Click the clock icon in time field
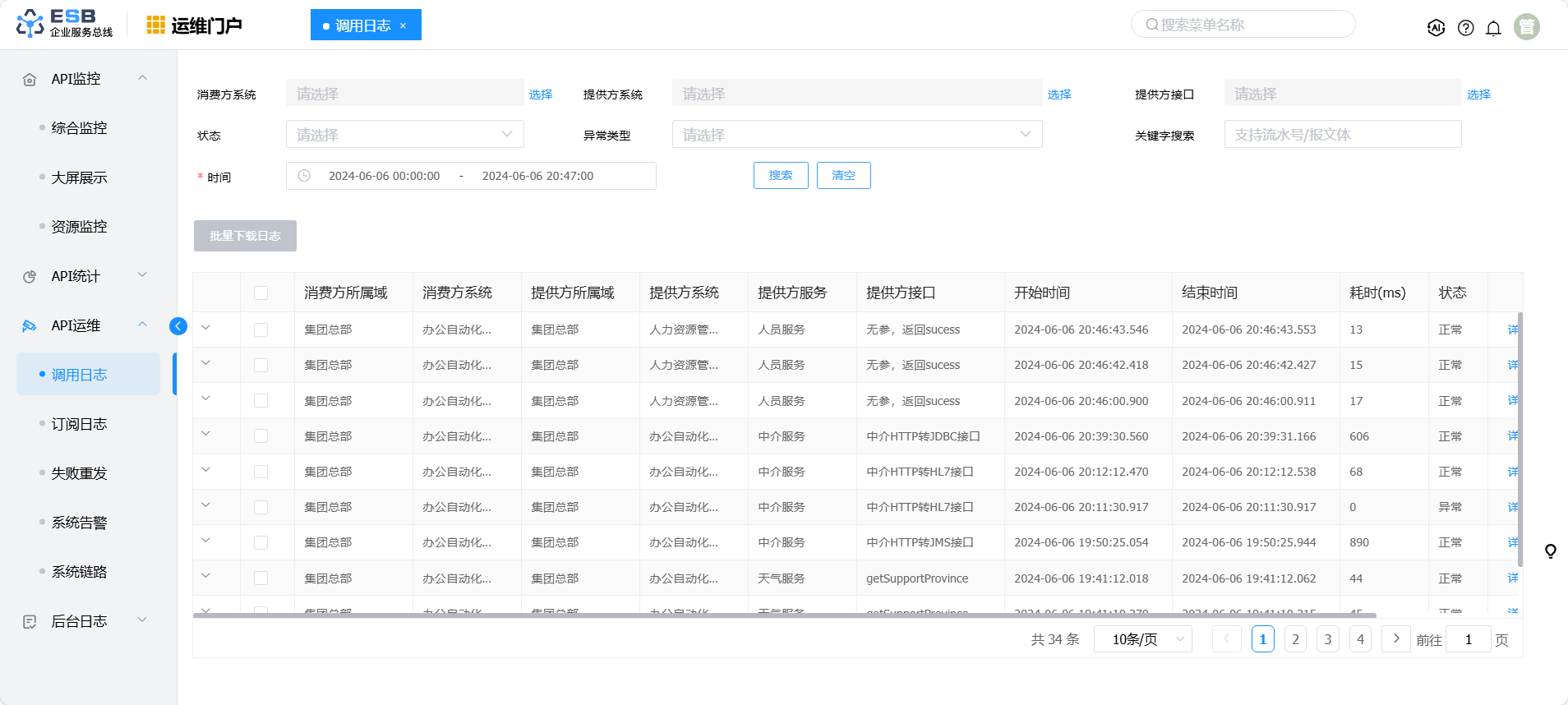This screenshot has width=1568, height=705. point(304,176)
